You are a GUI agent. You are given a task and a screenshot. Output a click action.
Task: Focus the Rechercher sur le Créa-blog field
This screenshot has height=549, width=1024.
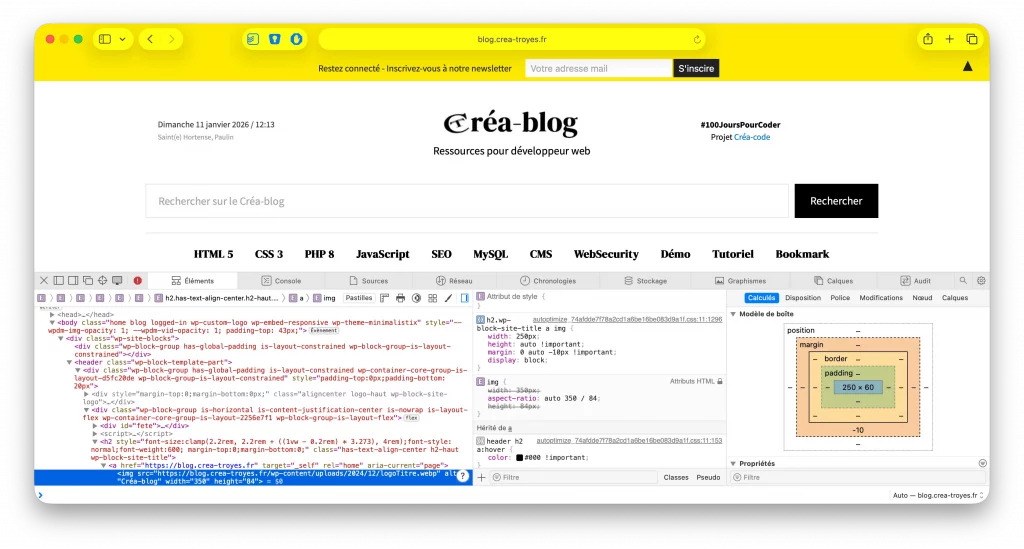[467, 201]
